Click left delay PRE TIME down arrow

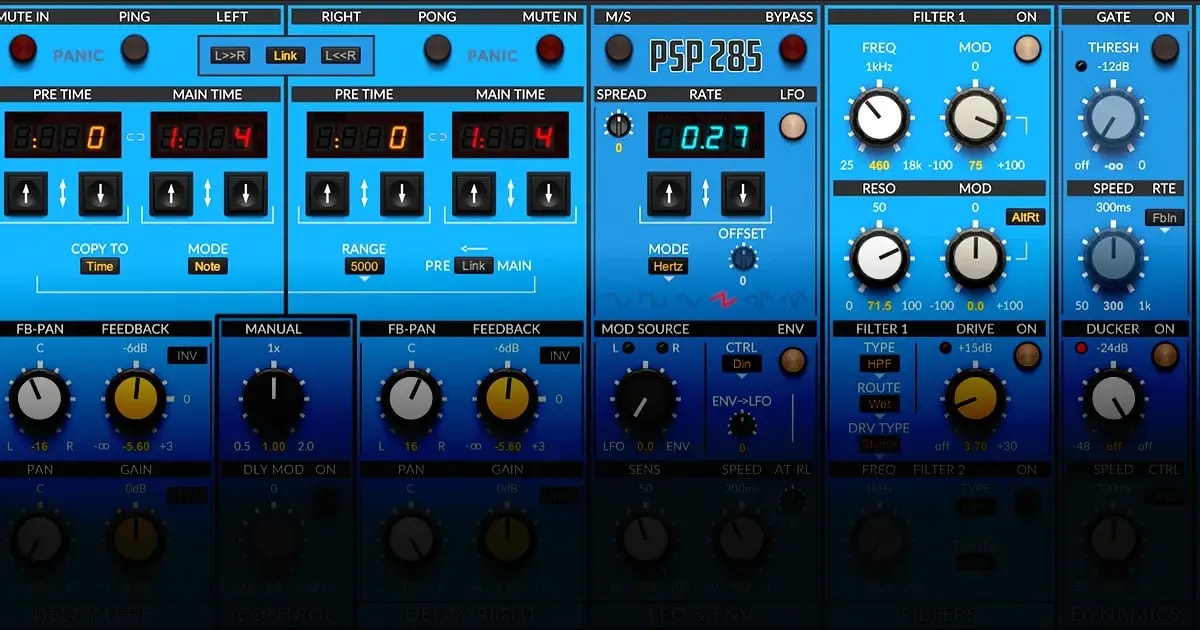[x=101, y=194]
